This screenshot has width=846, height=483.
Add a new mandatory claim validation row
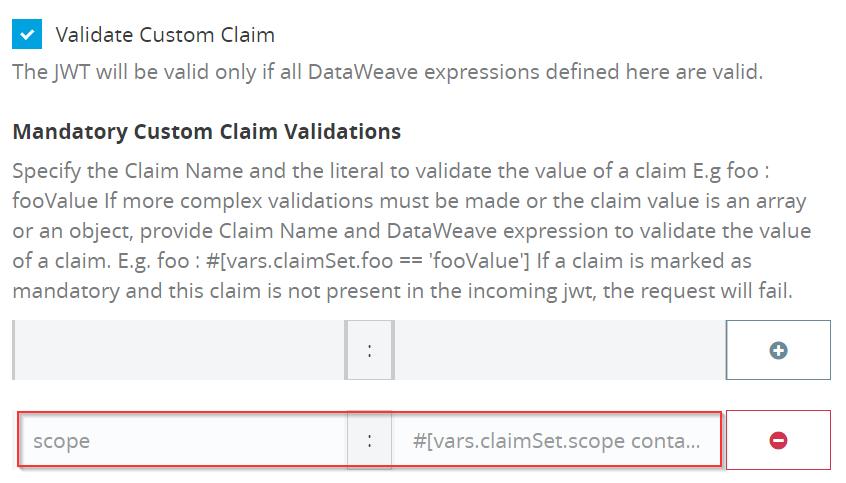(778, 350)
